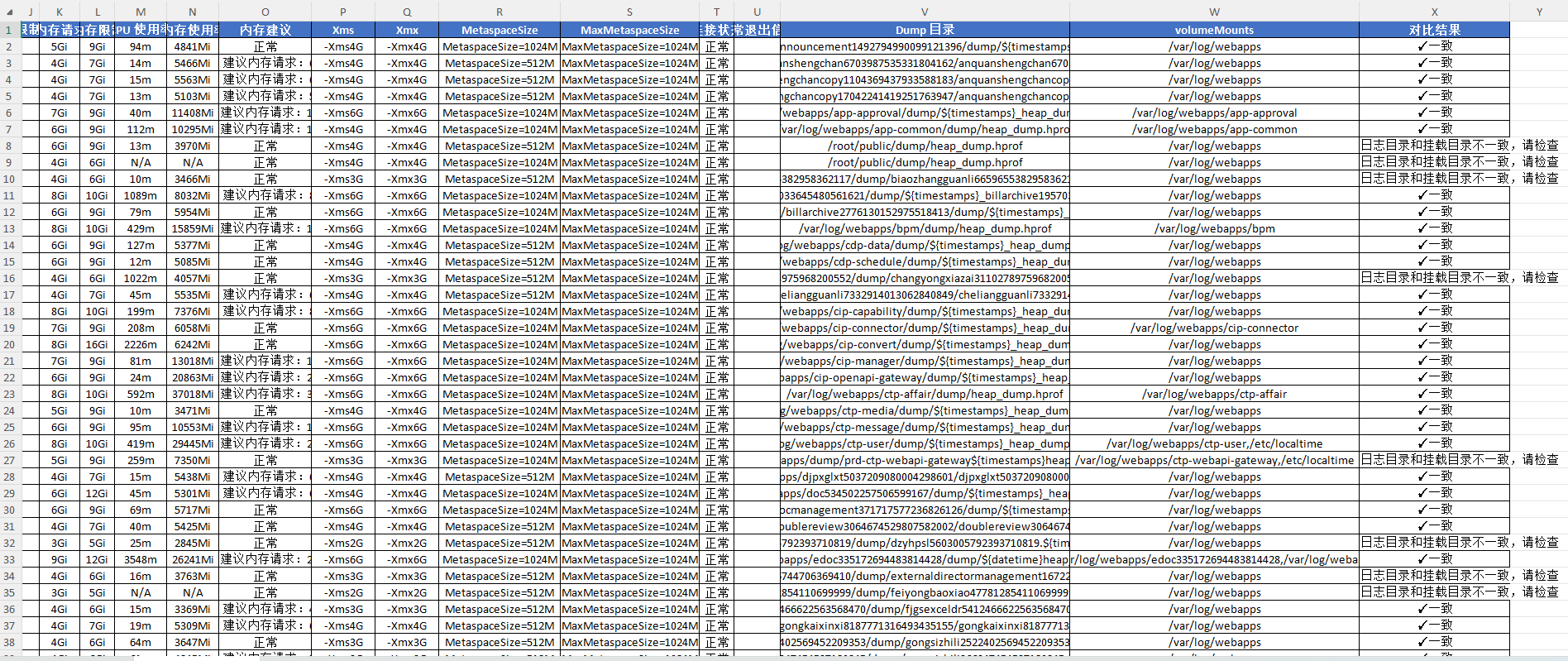Click the /var/log/webapps/bpm volumeMounts cell
Screen dimensions: 1568x661
click(x=1214, y=228)
